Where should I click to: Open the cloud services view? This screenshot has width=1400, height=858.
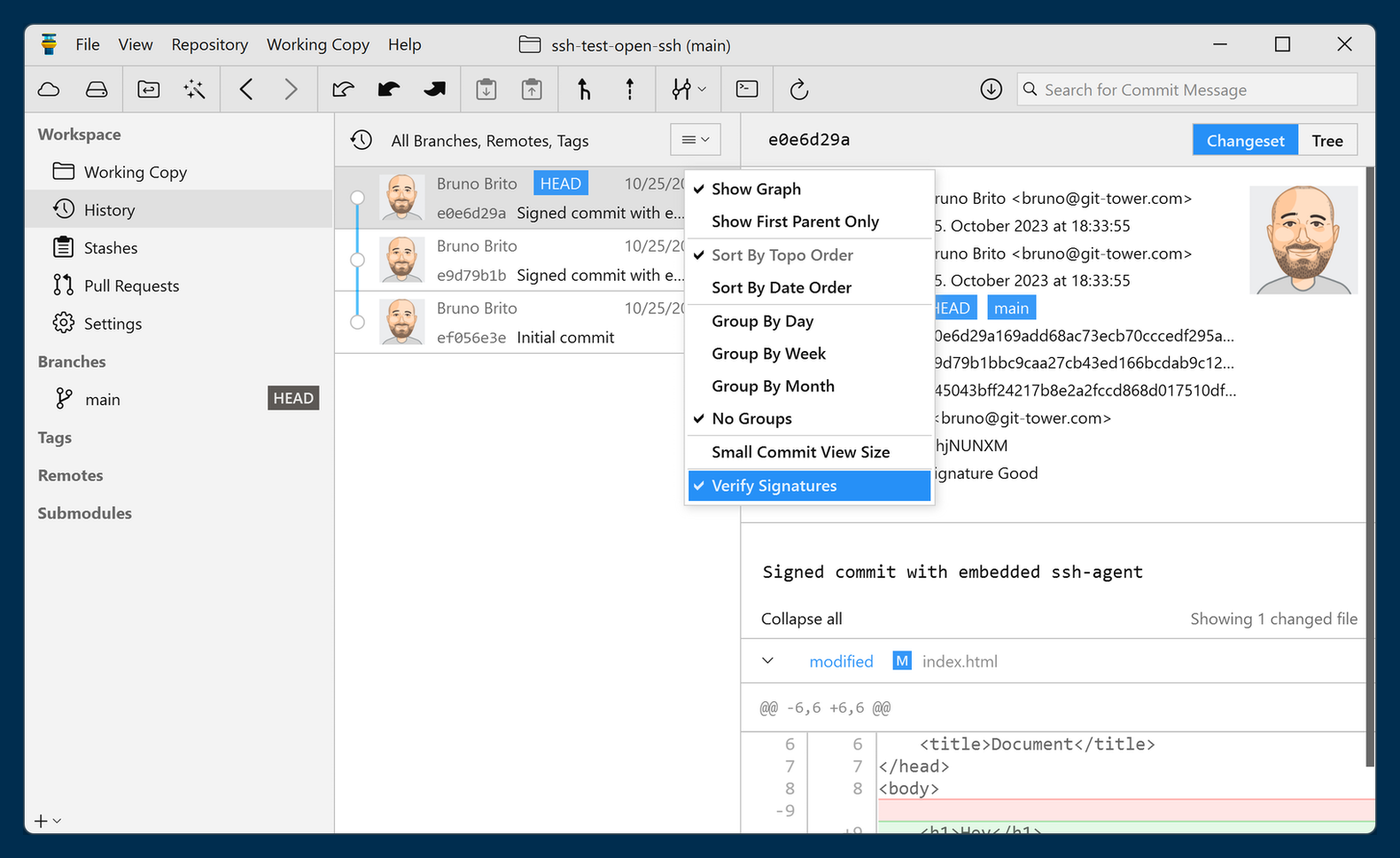49,90
